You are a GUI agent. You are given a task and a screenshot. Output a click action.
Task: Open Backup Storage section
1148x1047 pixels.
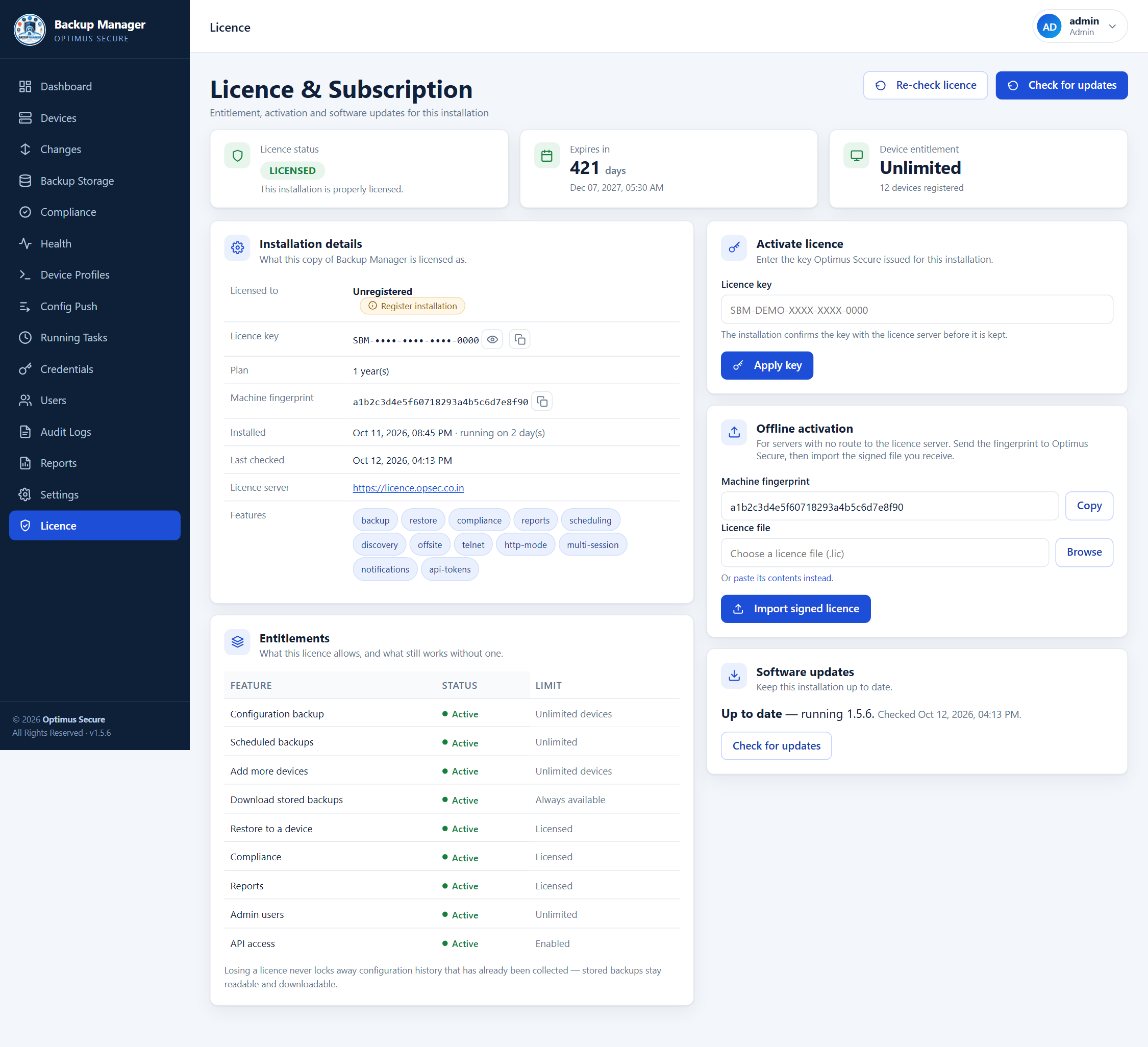[x=94, y=181]
